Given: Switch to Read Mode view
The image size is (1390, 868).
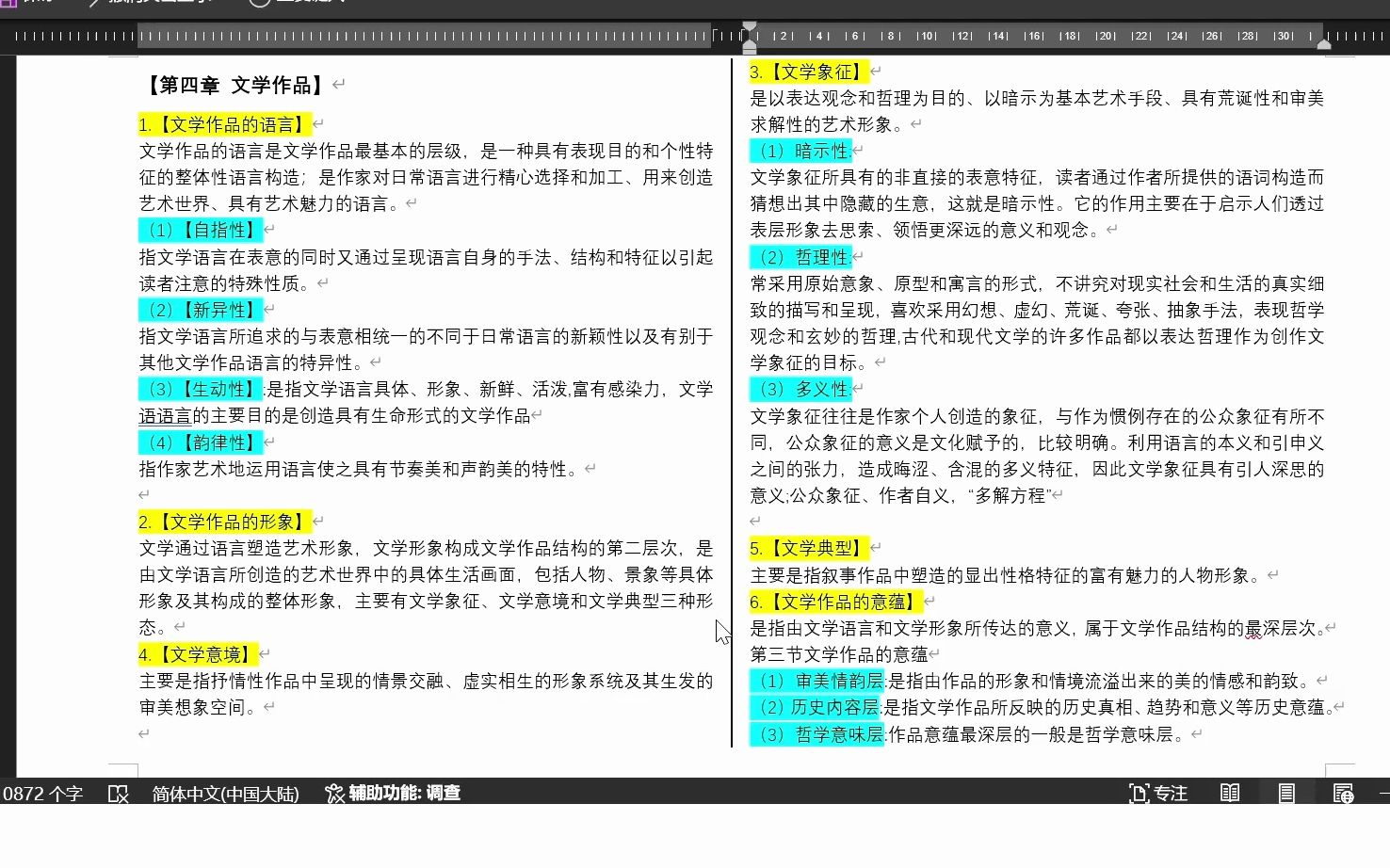Looking at the screenshot, I should point(1230,794).
